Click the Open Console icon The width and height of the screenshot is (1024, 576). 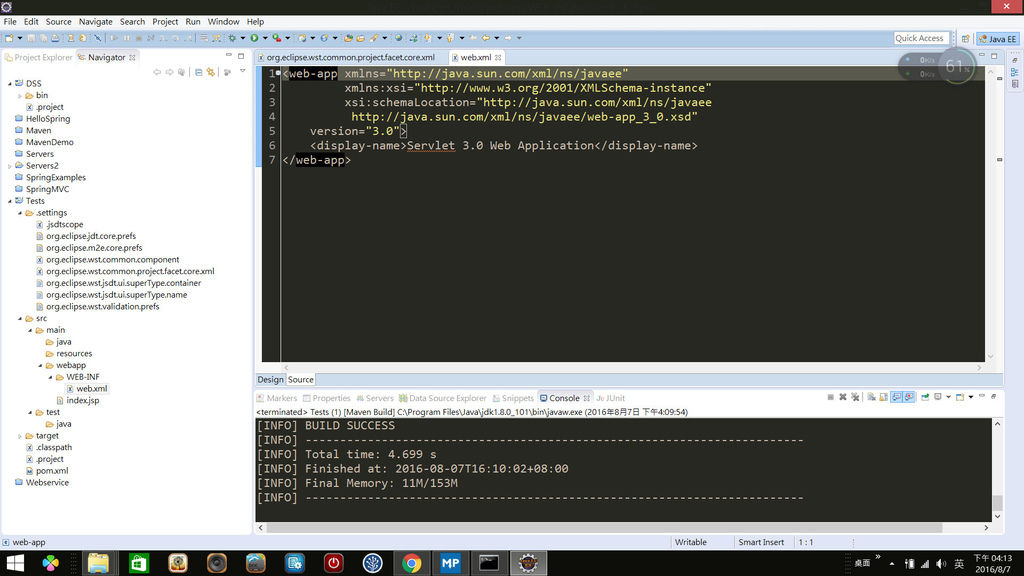click(x=960, y=397)
